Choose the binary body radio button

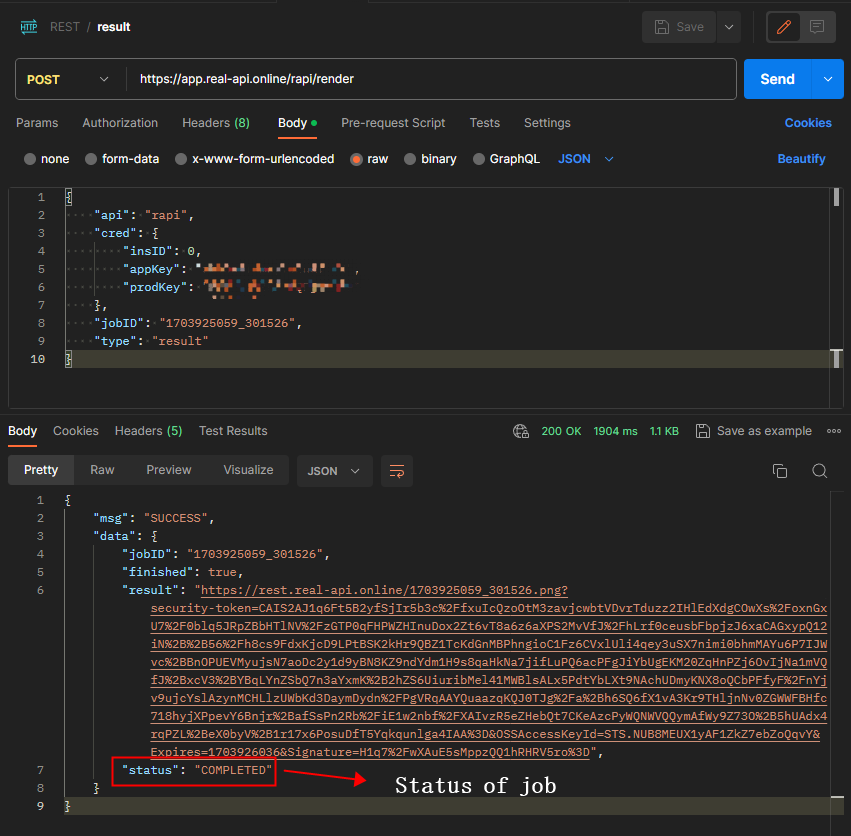point(411,159)
